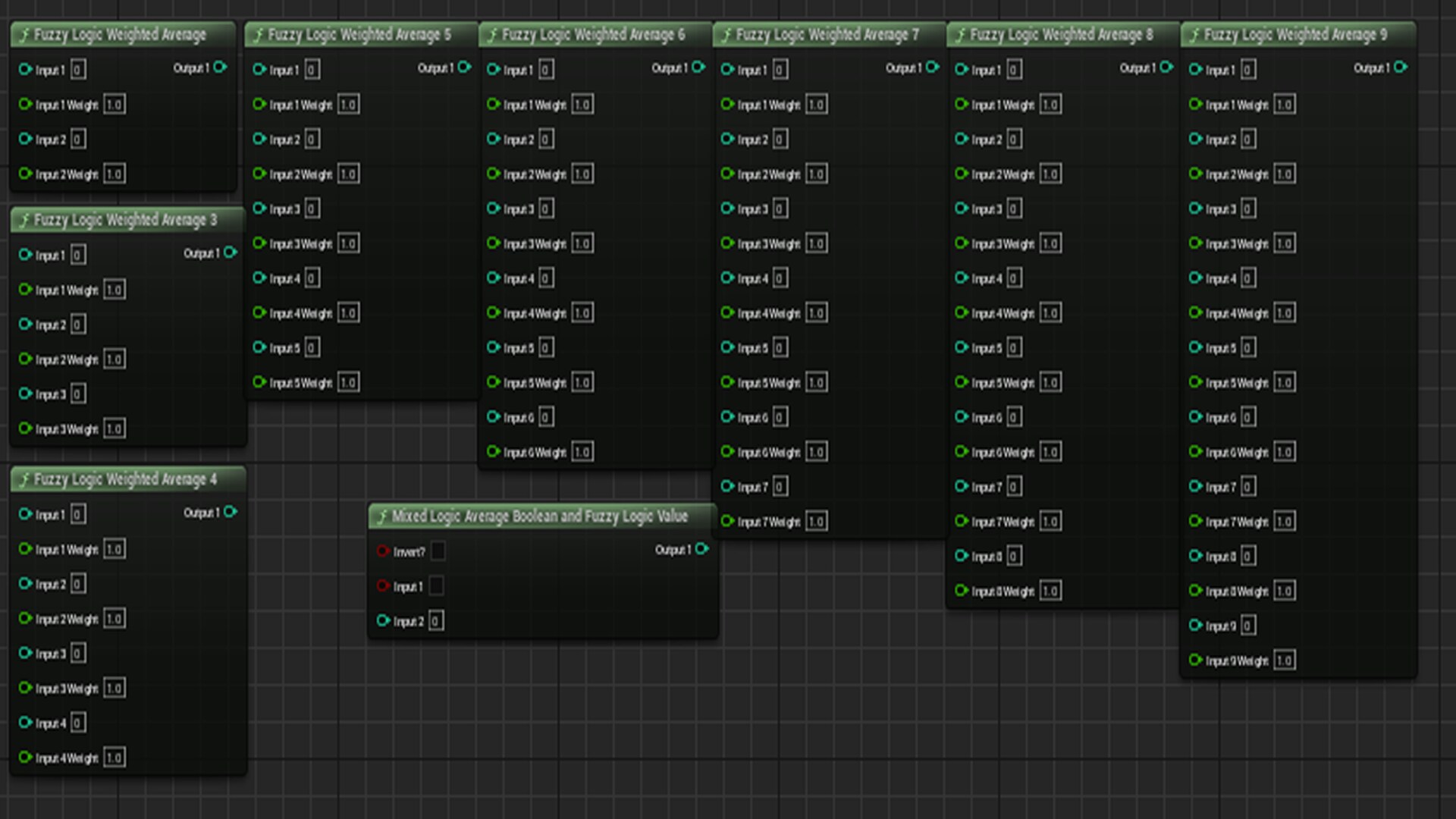
Task: Click the ƒ icon on Mixed Logic Average node
Action: [383, 516]
